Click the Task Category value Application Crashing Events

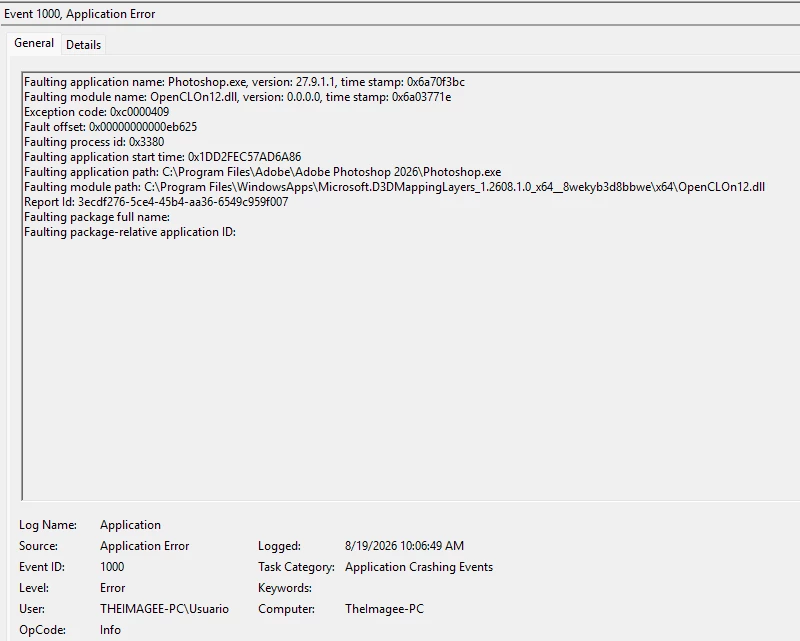[419, 566]
